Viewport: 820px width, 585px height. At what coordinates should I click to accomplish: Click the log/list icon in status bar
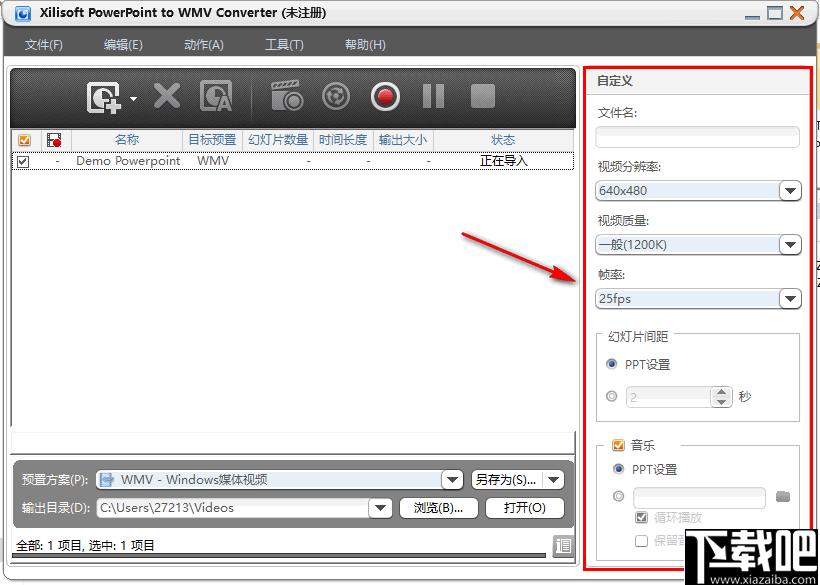(x=563, y=546)
